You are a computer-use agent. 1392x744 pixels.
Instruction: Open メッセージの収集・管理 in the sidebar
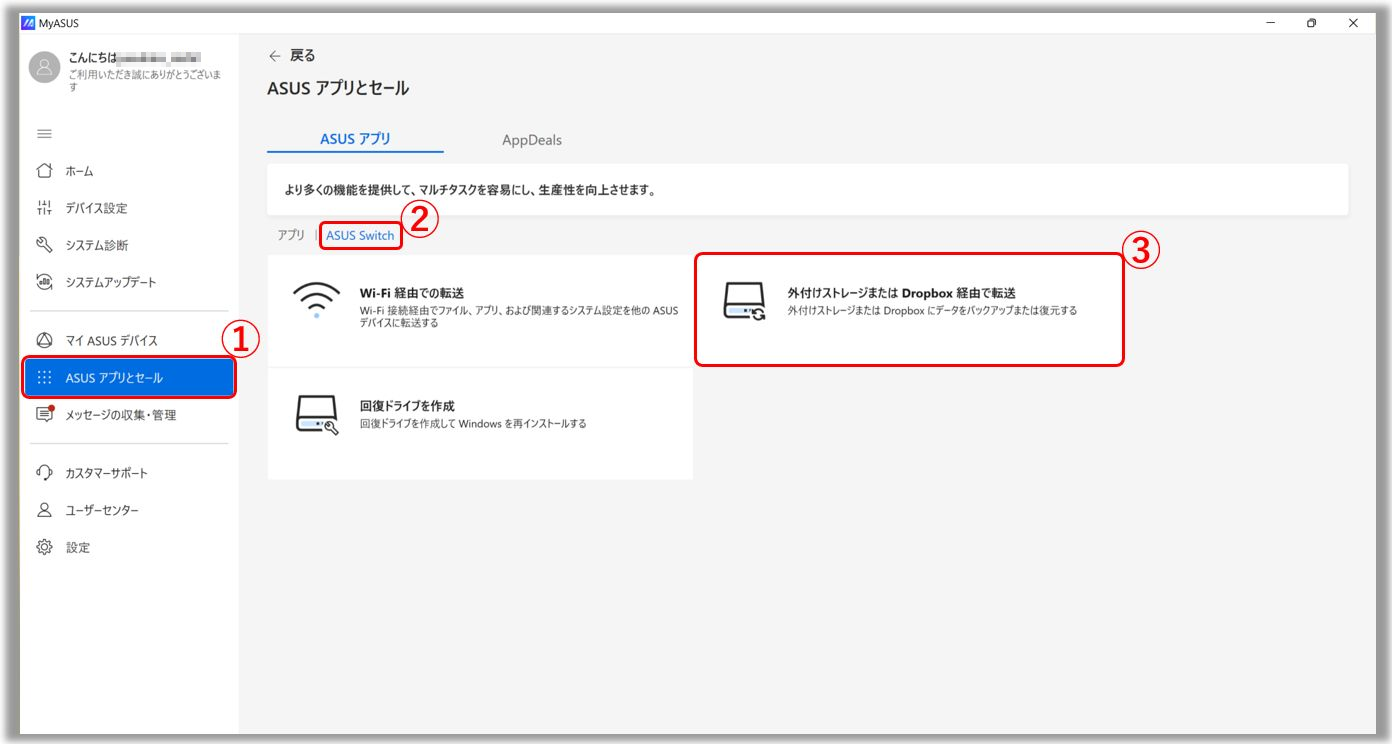pyautogui.click(x=130, y=415)
